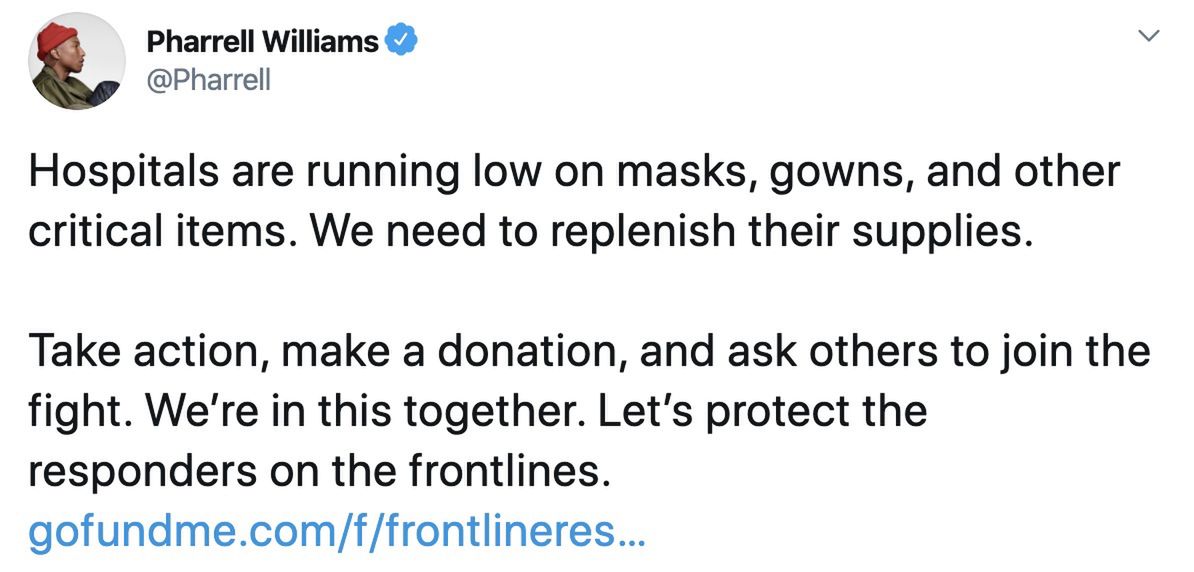
Task: Click the blue verified checkmark badge
Action: pyautogui.click(x=401, y=42)
